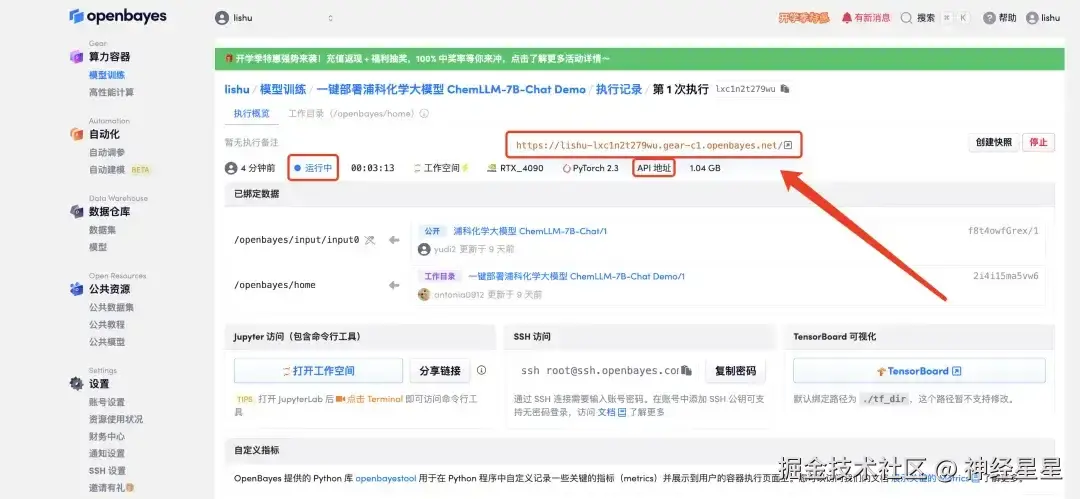This screenshot has height=499, width=1080.
Task: Click the 有新消息 bell icon
Action: (847, 18)
